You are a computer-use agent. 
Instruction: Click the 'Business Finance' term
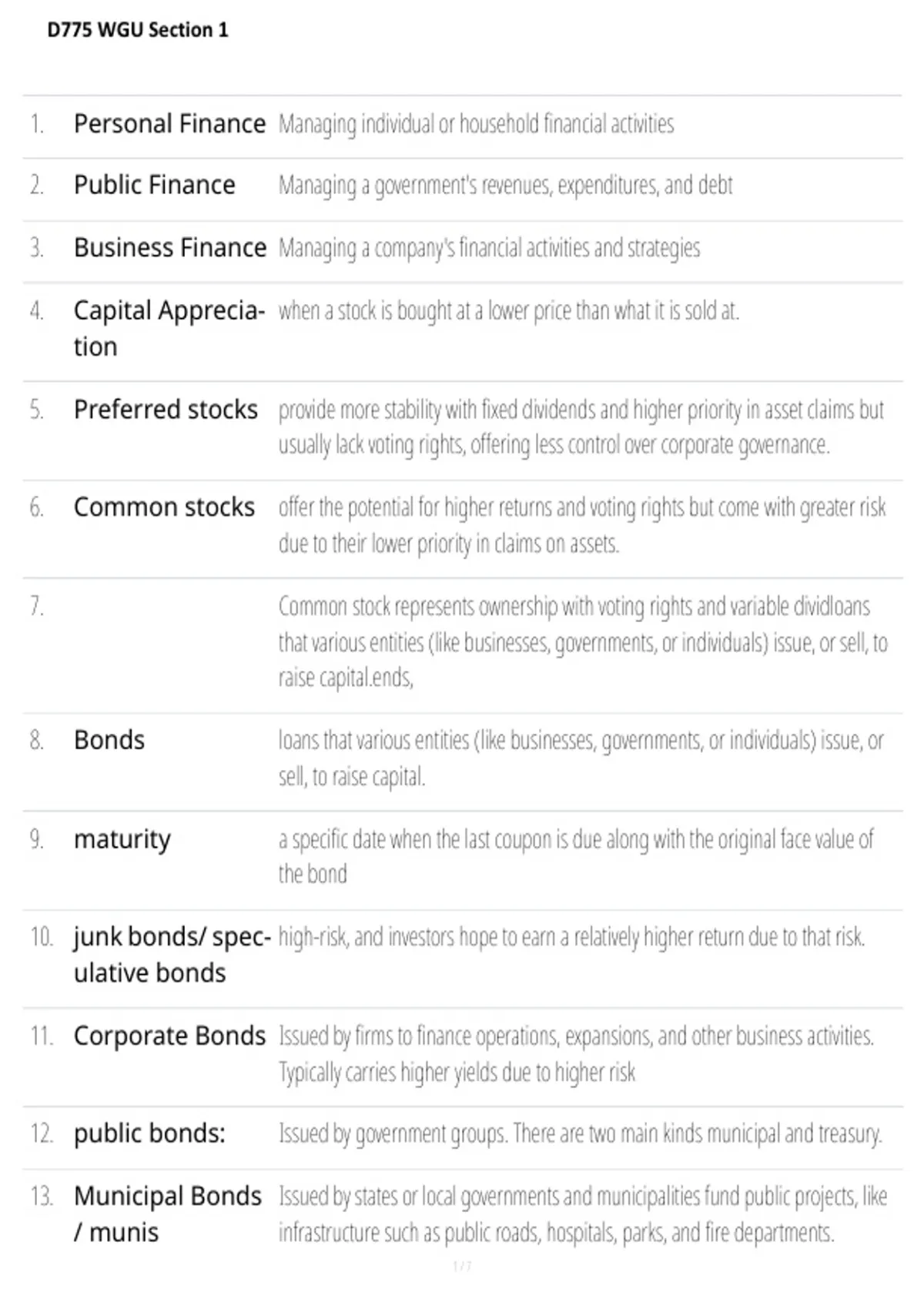tap(169, 248)
